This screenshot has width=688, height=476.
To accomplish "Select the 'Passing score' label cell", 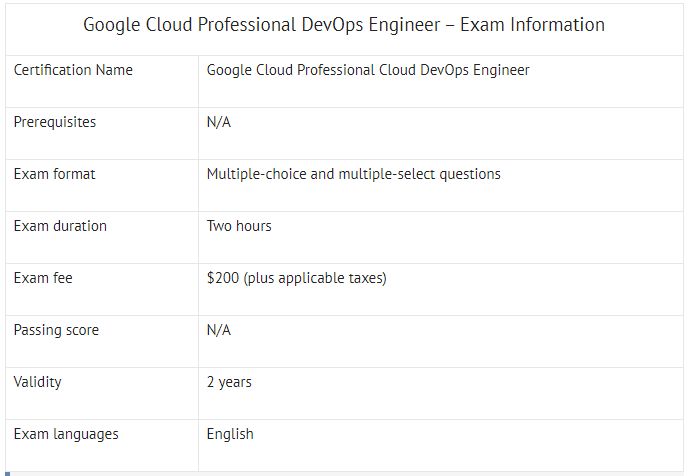I will [x=56, y=330].
